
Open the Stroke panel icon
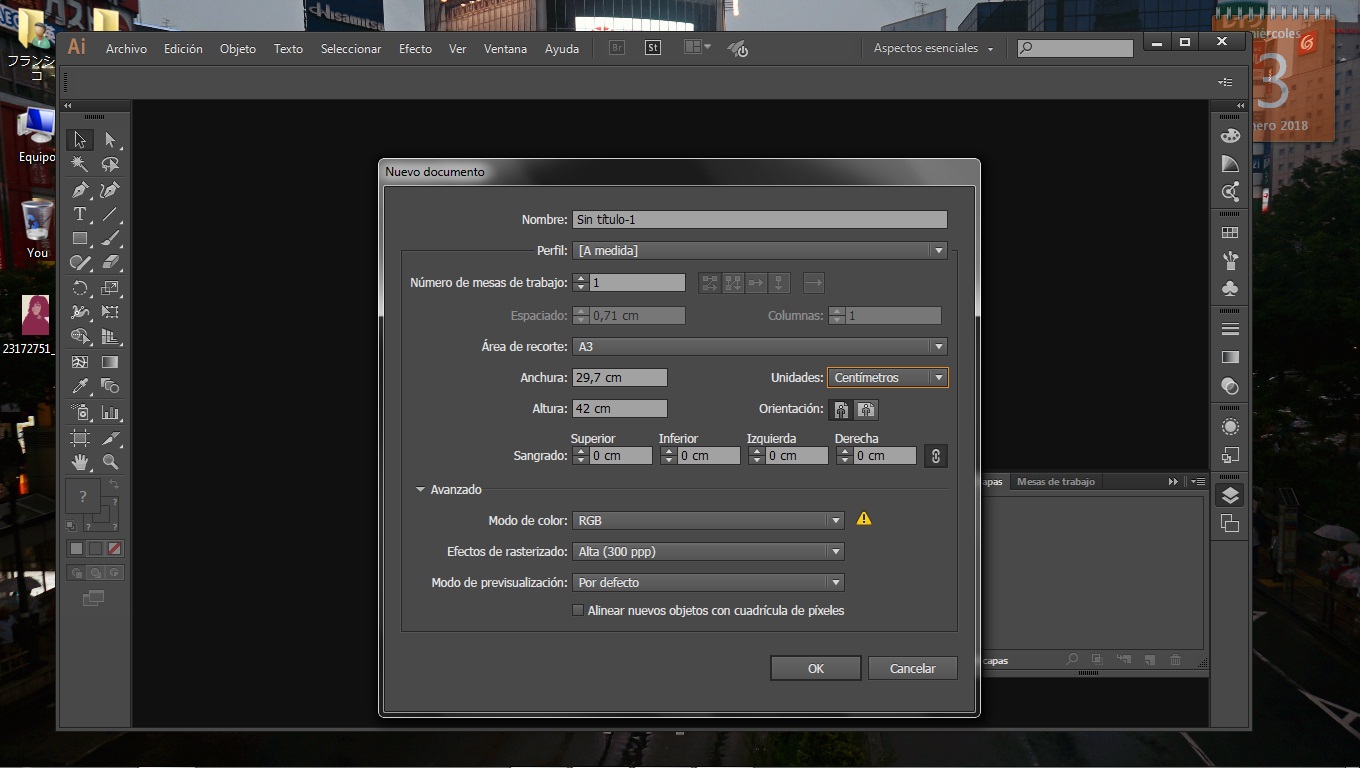click(x=1230, y=329)
